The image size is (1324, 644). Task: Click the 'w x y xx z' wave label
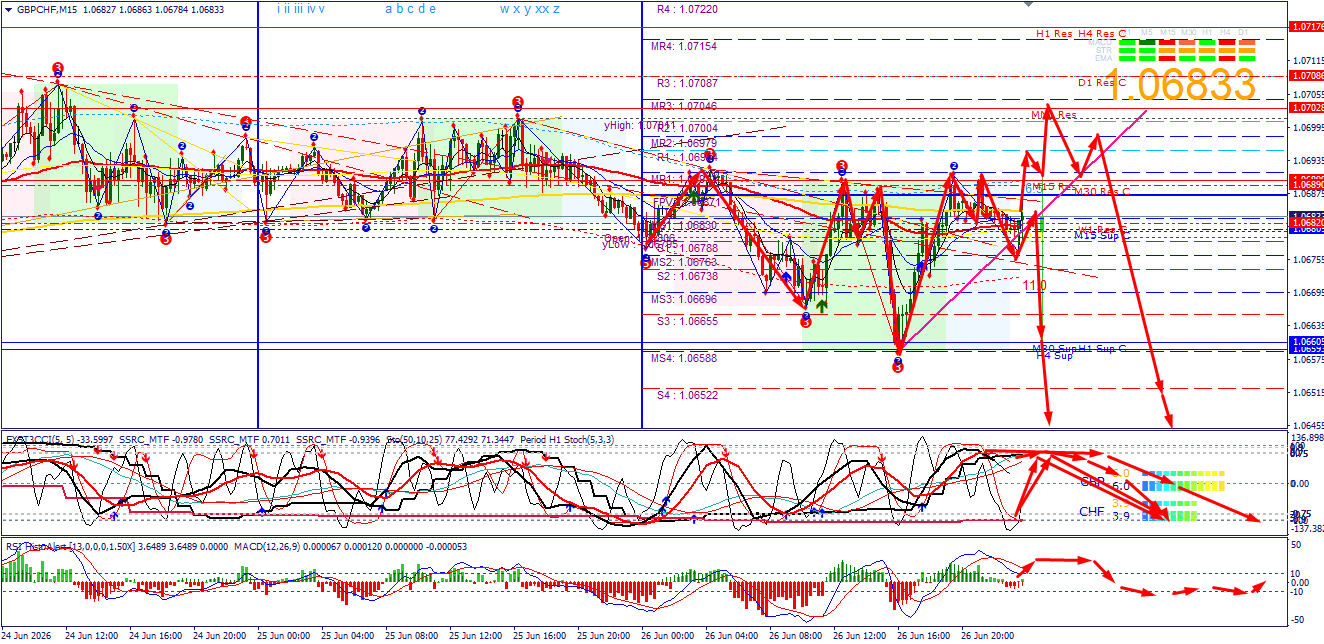tap(530, 8)
